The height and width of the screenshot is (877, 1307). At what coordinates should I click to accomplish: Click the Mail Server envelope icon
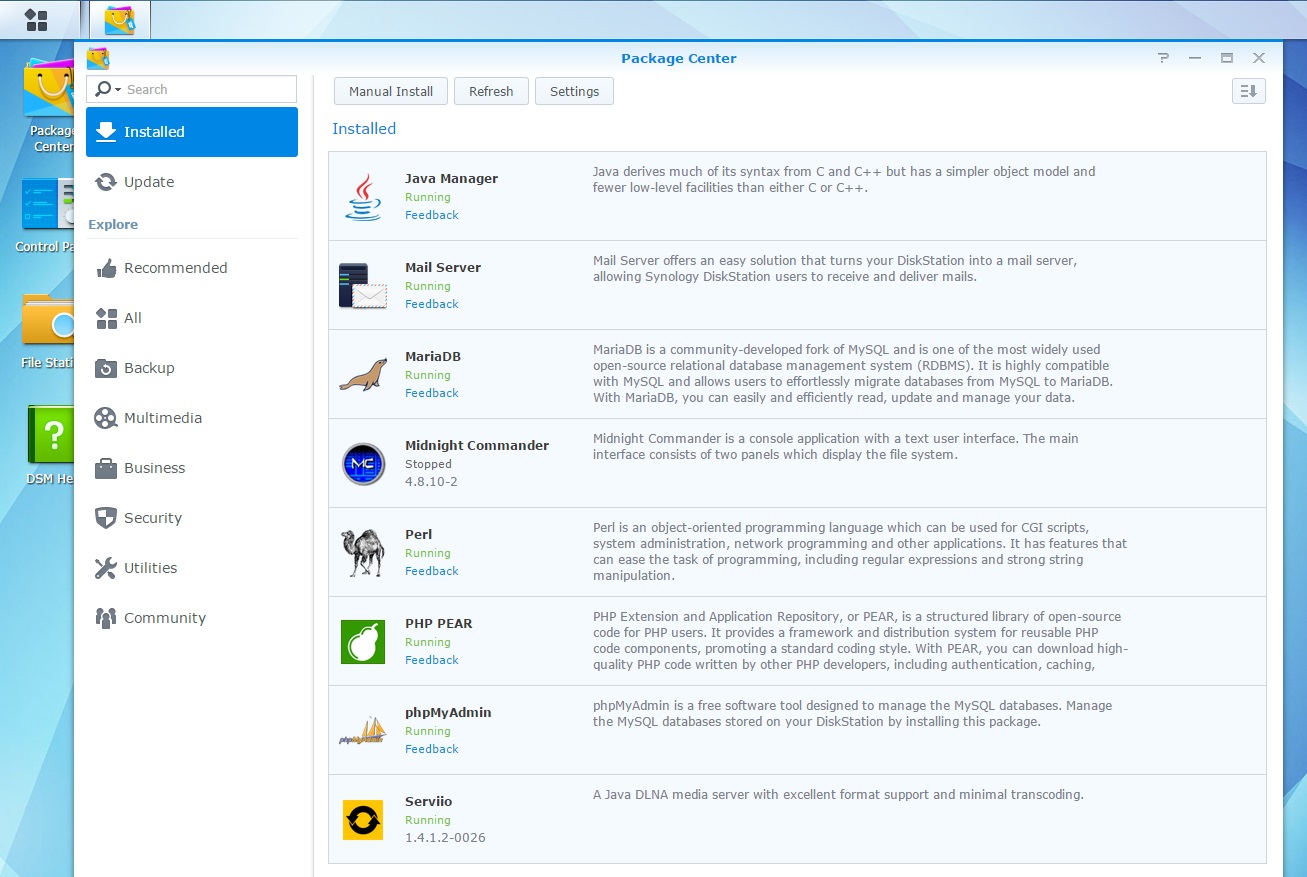[362, 285]
